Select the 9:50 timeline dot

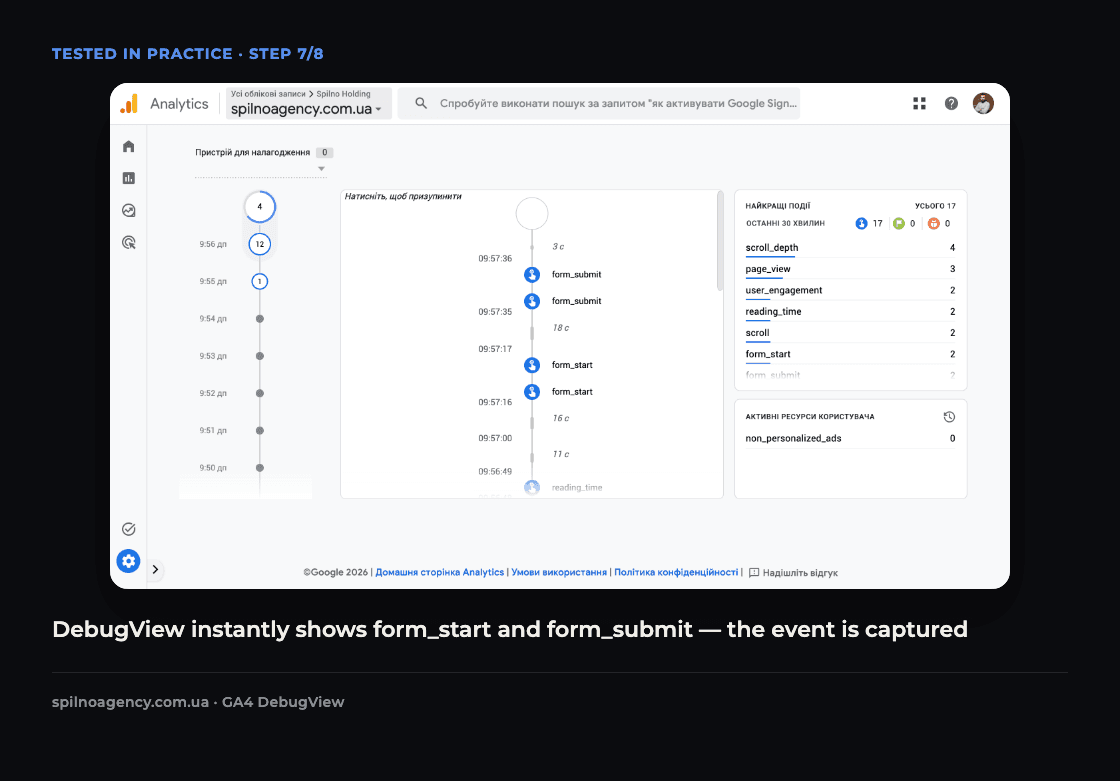pos(259,468)
